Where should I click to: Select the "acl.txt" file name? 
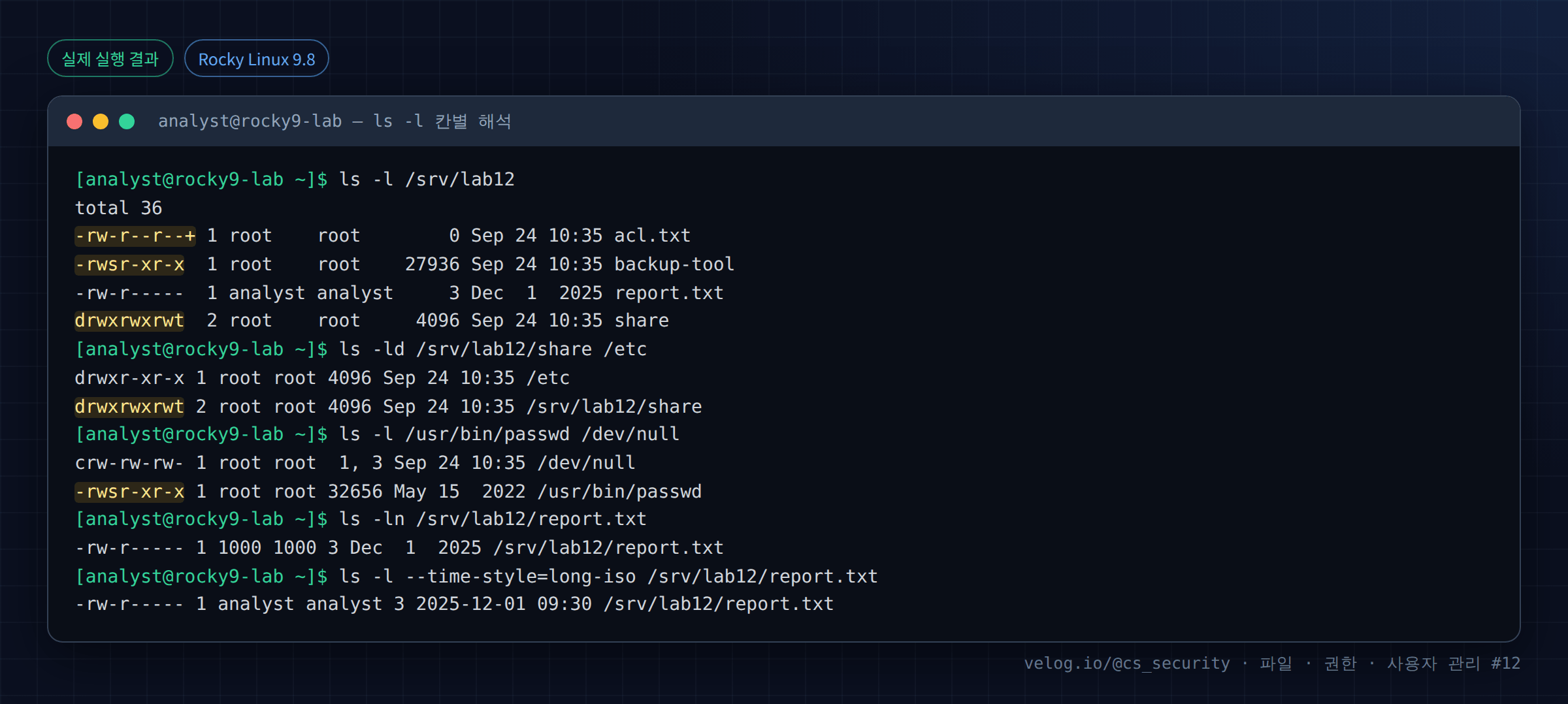coord(652,236)
